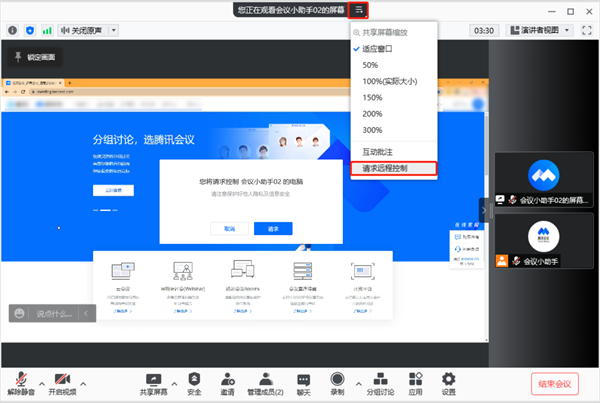Click 锁定画面 lock screen button
The height and width of the screenshot is (403, 600).
36,59
